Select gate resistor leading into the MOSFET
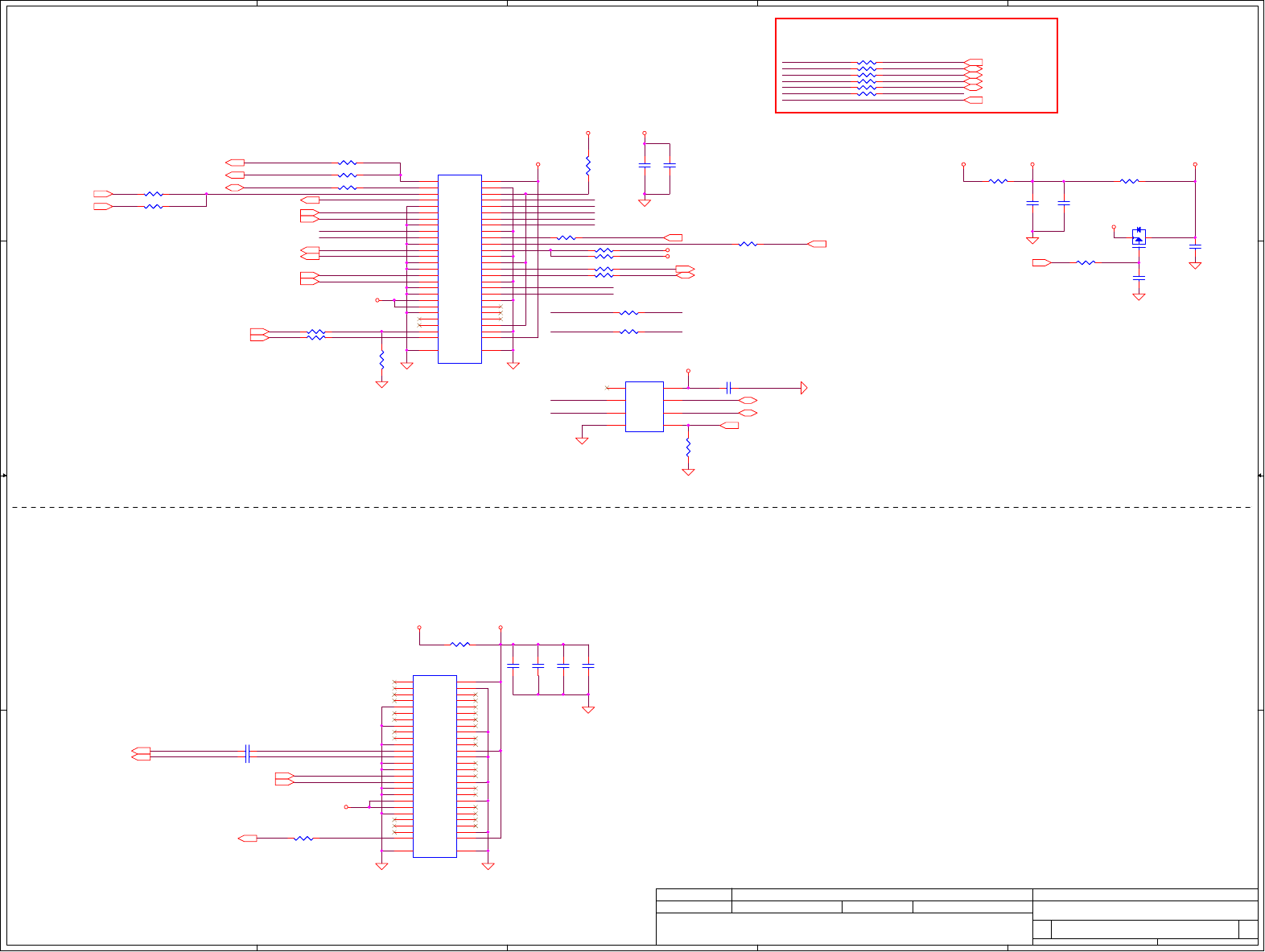Image resolution: width=1265 pixels, height=952 pixels. click(1086, 262)
